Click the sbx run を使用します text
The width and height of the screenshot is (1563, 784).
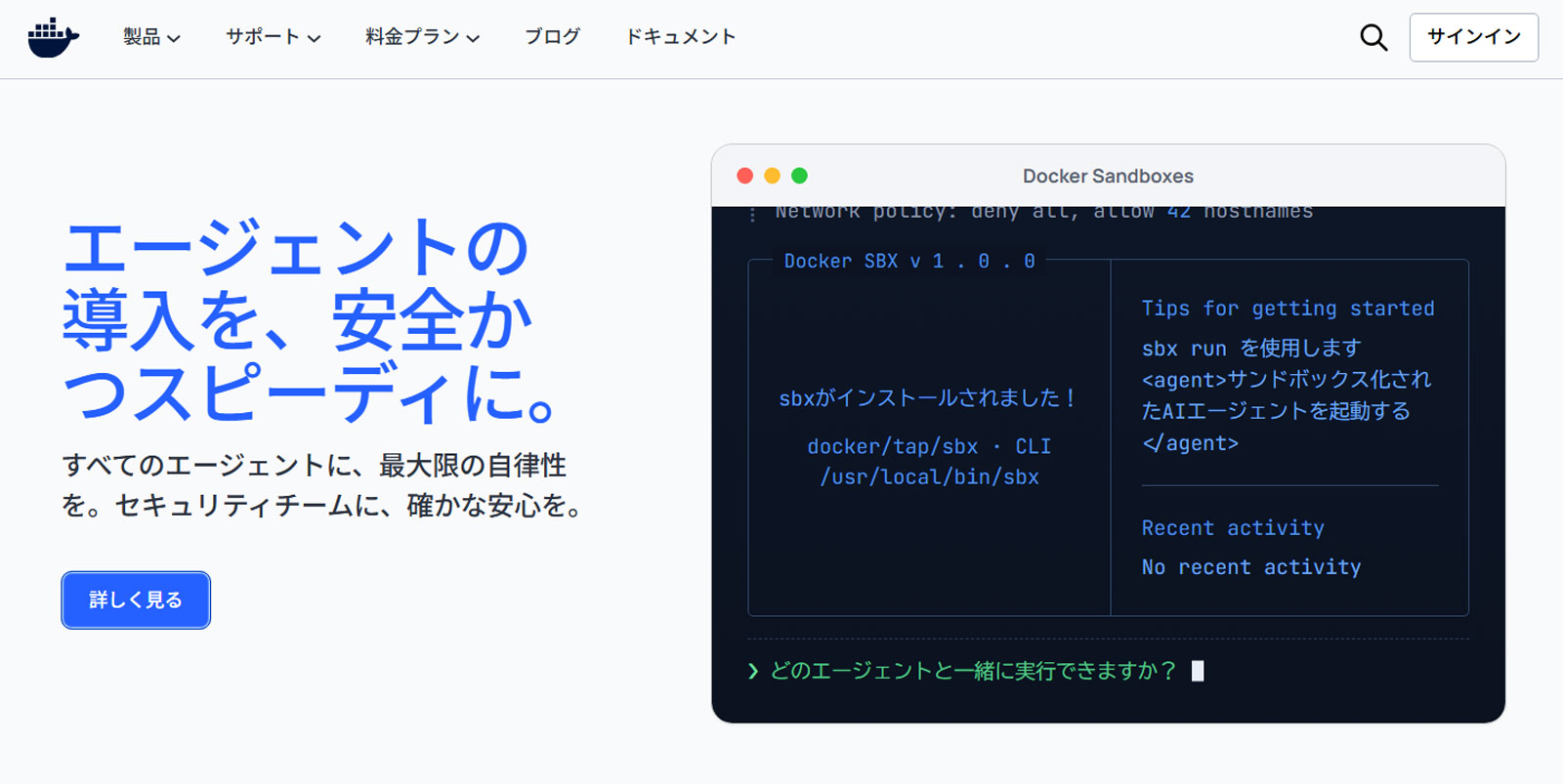(1251, 348)
